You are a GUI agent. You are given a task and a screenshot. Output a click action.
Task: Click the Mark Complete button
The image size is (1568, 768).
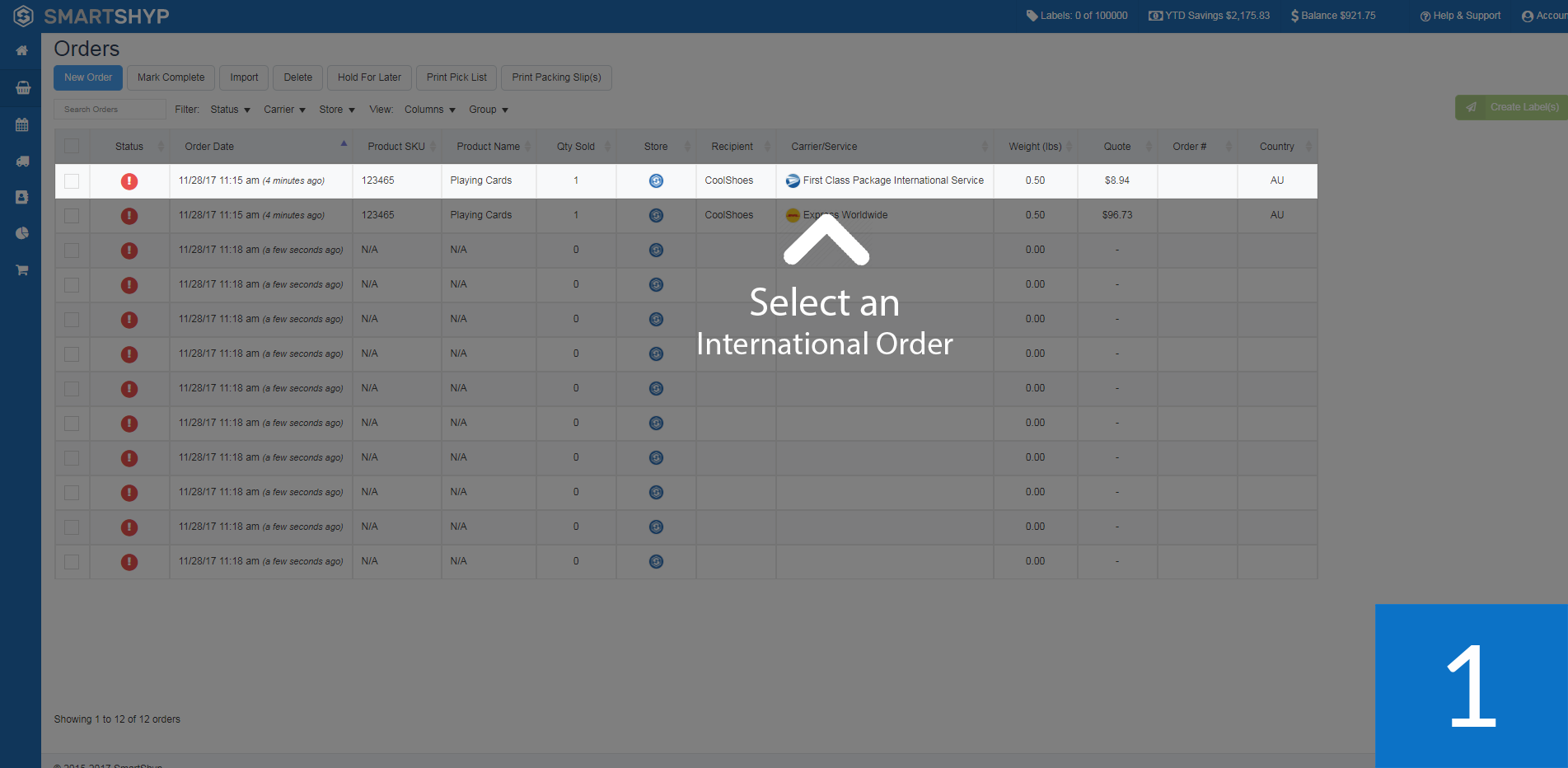pyautogui.click(x=171, y=77)
